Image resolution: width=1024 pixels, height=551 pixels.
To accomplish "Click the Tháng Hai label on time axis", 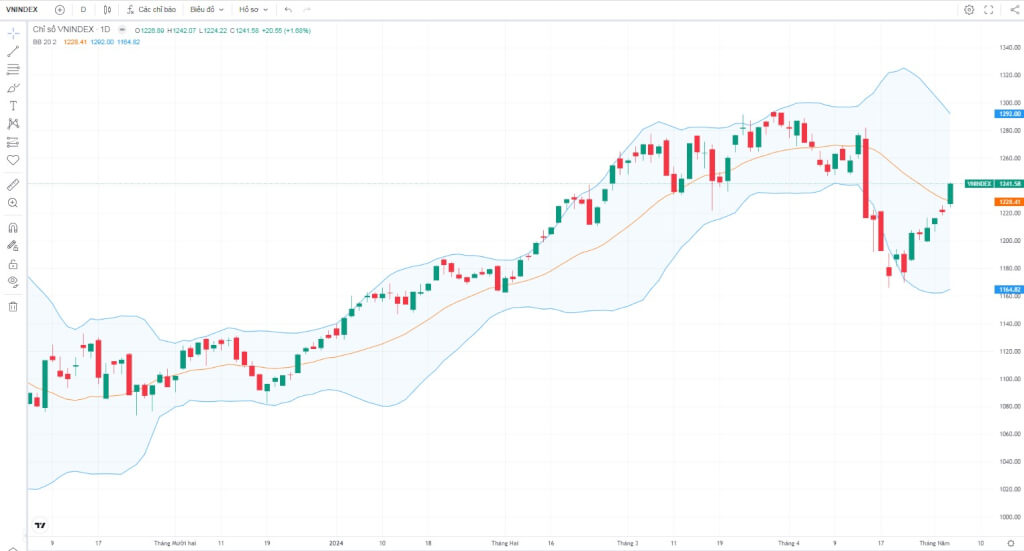I will click(505, 543).
